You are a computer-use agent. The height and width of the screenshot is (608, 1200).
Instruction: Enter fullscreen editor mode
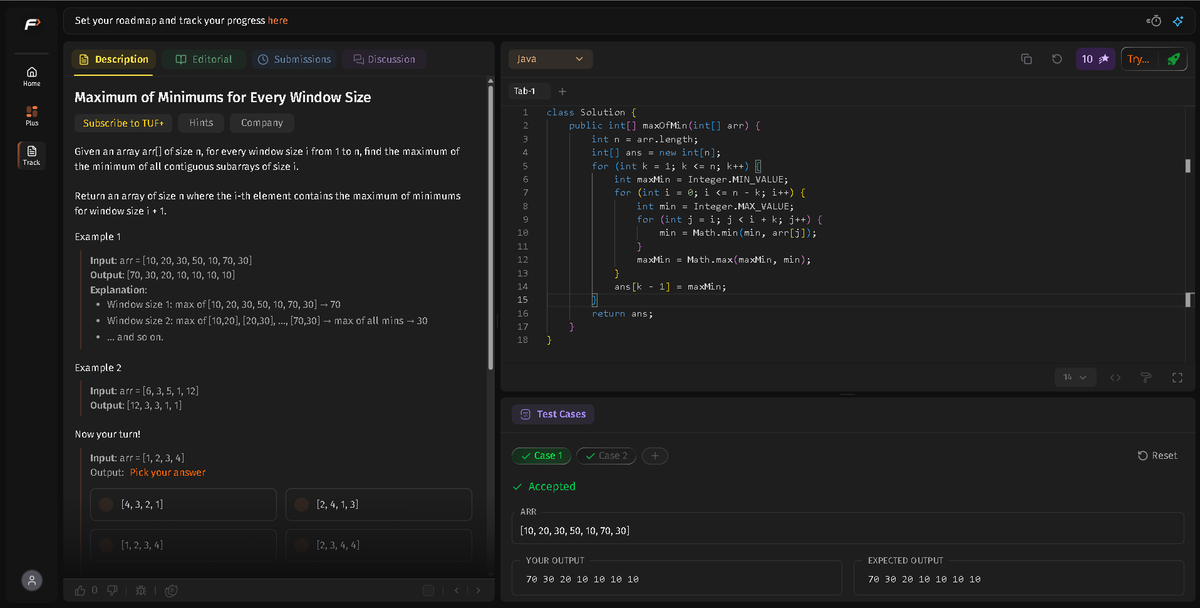[1177, 377]
